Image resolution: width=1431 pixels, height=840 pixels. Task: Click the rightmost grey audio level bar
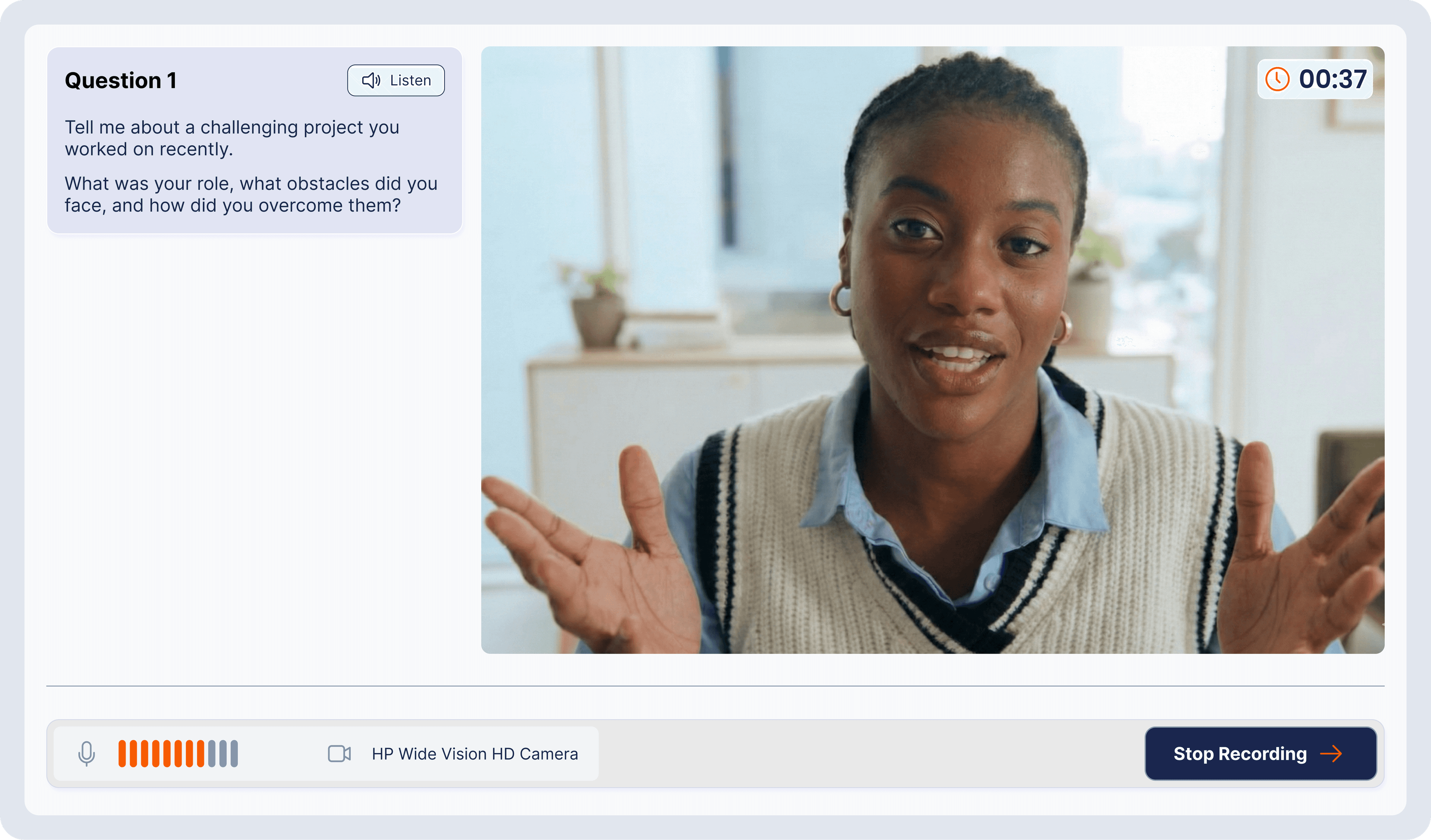coord(234,753)
